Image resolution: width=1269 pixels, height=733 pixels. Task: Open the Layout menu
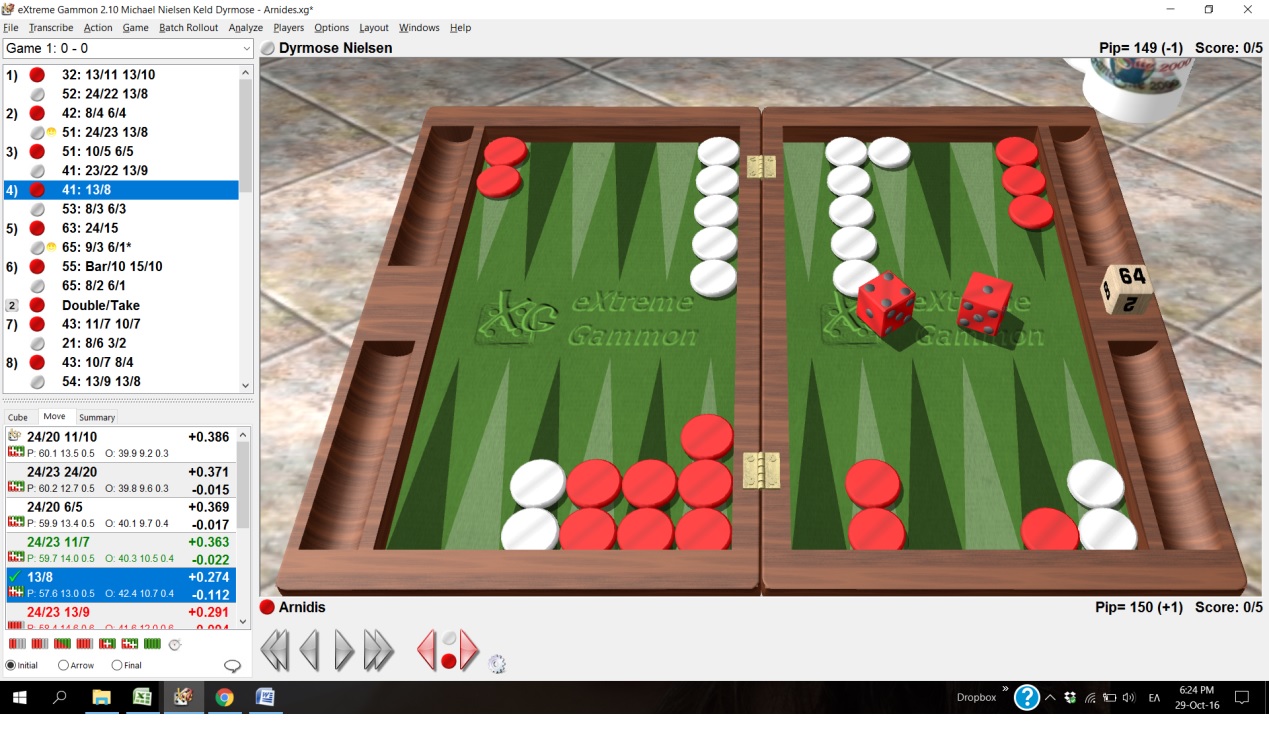pos(374,28)
